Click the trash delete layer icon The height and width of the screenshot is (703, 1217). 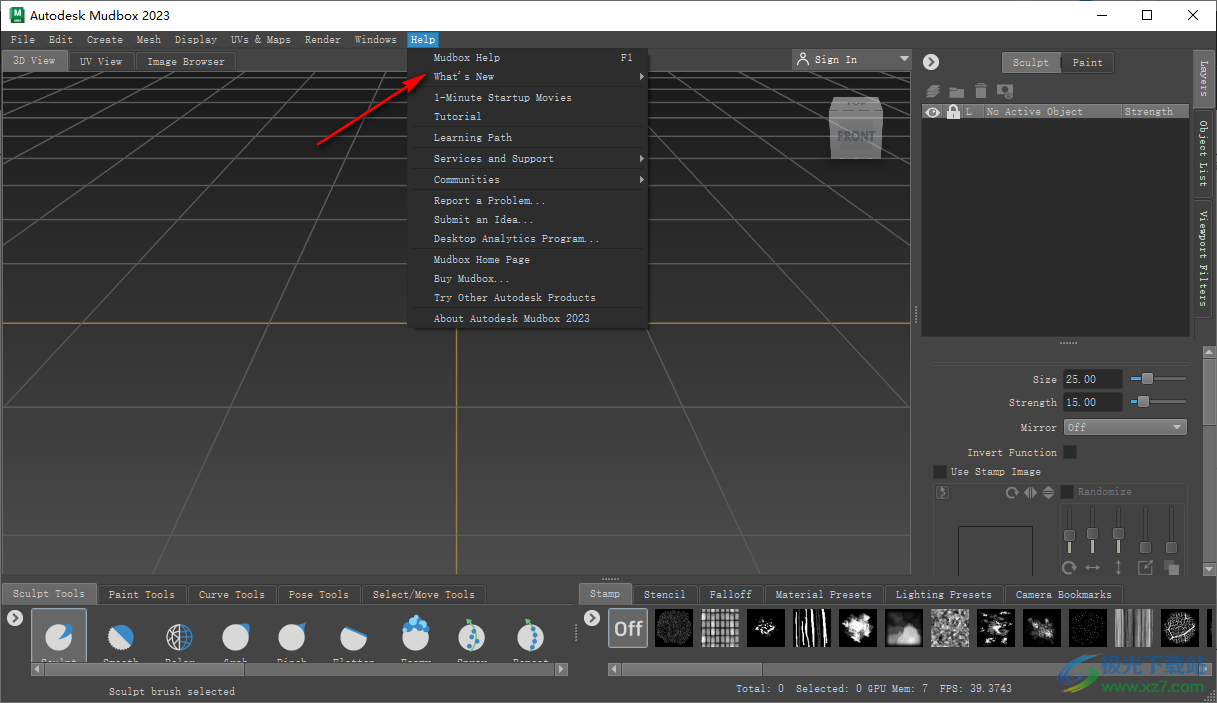click(x=981, y=91)
